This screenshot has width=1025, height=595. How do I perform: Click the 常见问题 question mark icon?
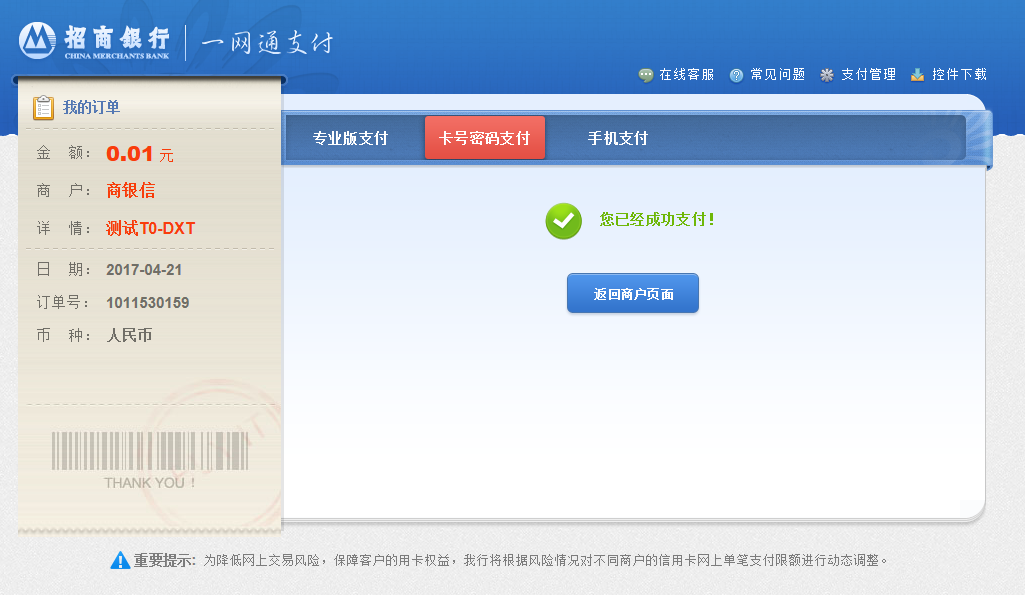point(737,75)
